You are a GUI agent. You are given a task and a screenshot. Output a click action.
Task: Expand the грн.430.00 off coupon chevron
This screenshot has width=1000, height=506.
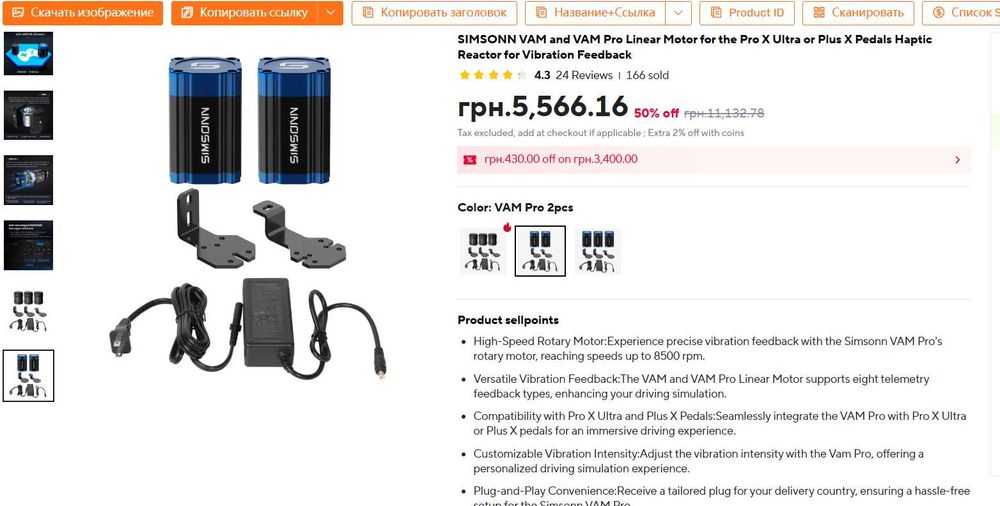(957, 160)
